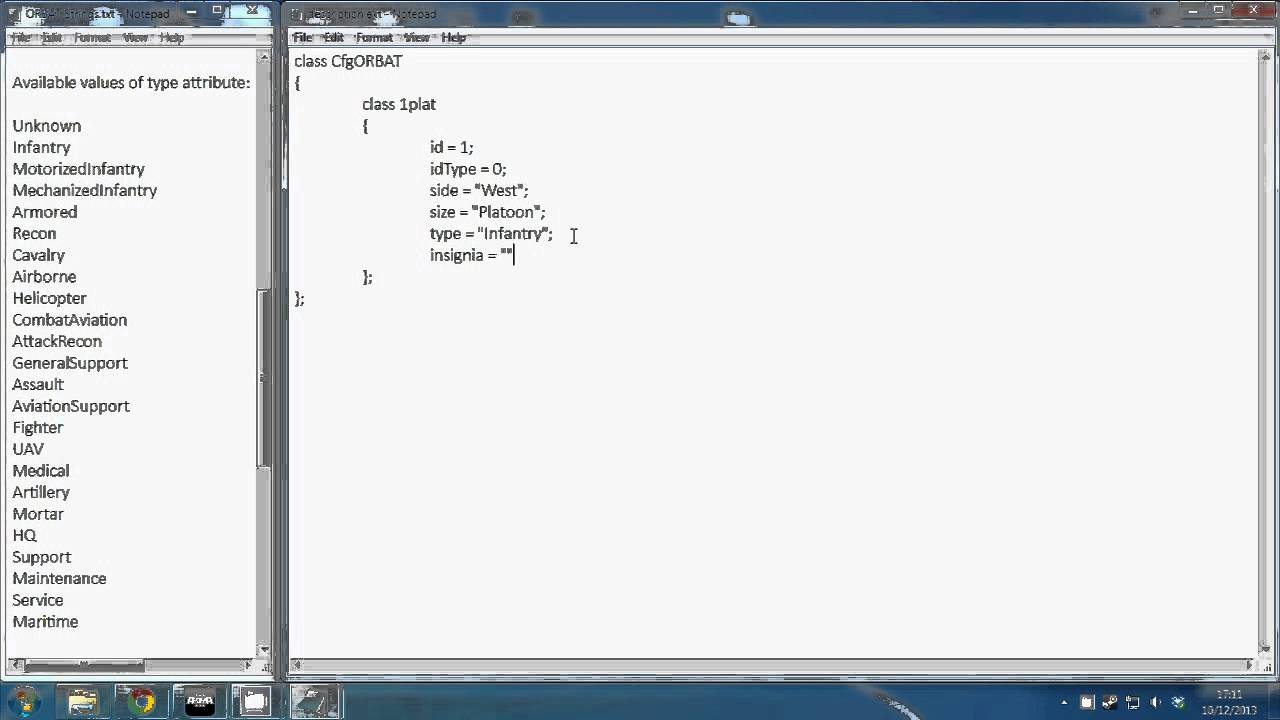Click Notepad icon in ORBAT strings title bar
Viewport: 1280px width, 720px height.
pyautogui.click(x=13, y=14)
